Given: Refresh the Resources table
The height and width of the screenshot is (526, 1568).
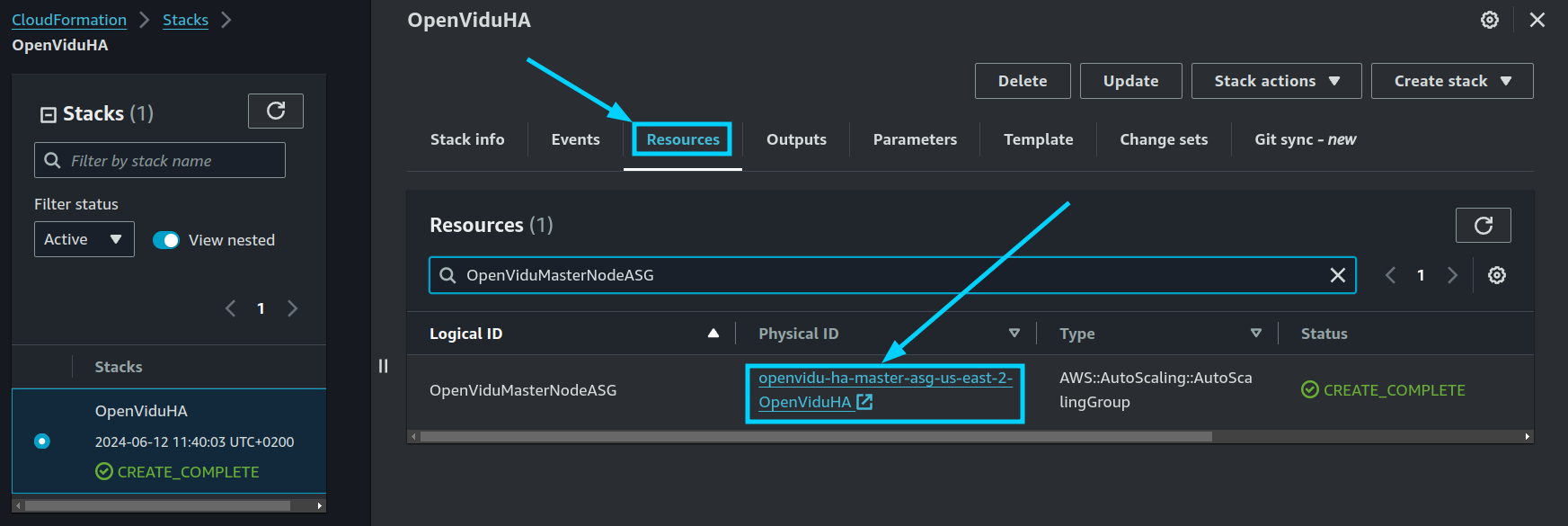Looking at the screenshot, I should (x=1483, y=225).
